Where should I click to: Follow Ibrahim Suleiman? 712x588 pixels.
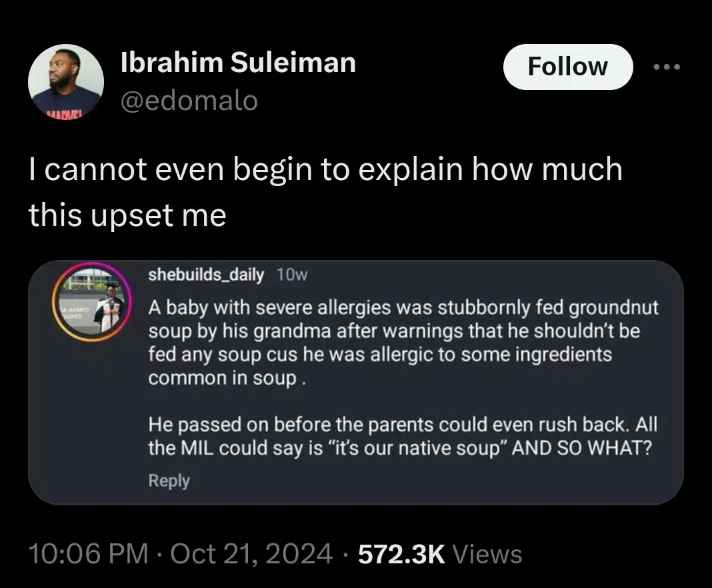pos(568,67)
